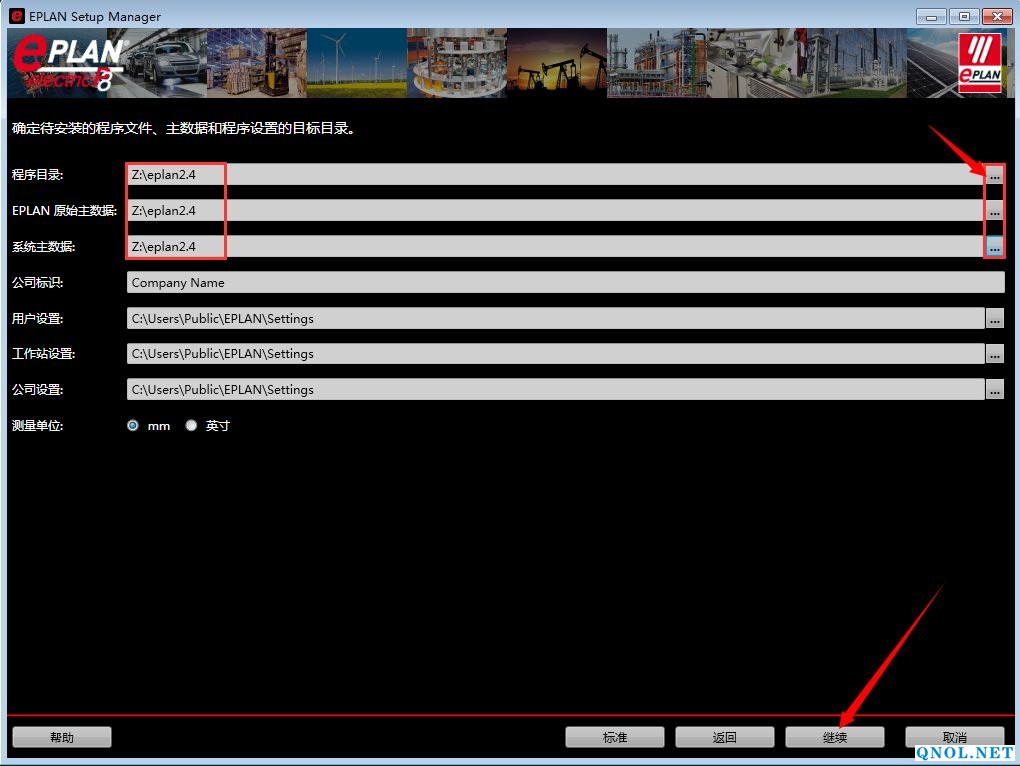Click the red EPLAN logo at top right
1020x766 pixels.
[979, 63]
